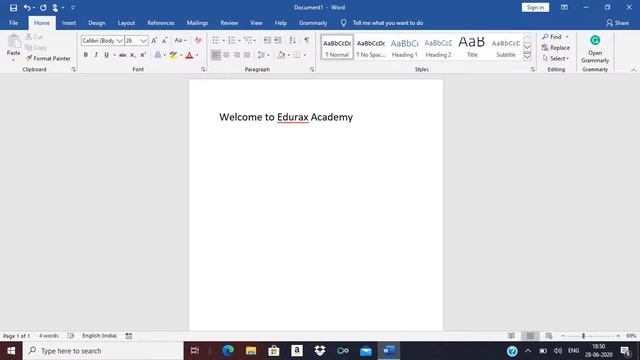The width and height of the screenshot is (640, 360).
Task: Toggle strikethrough formatting
Action: click(x=122, y=55)
